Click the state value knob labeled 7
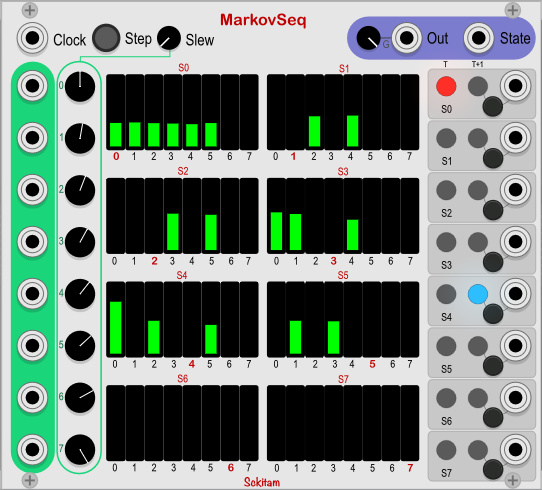542x490 pixels. [80, 450]
